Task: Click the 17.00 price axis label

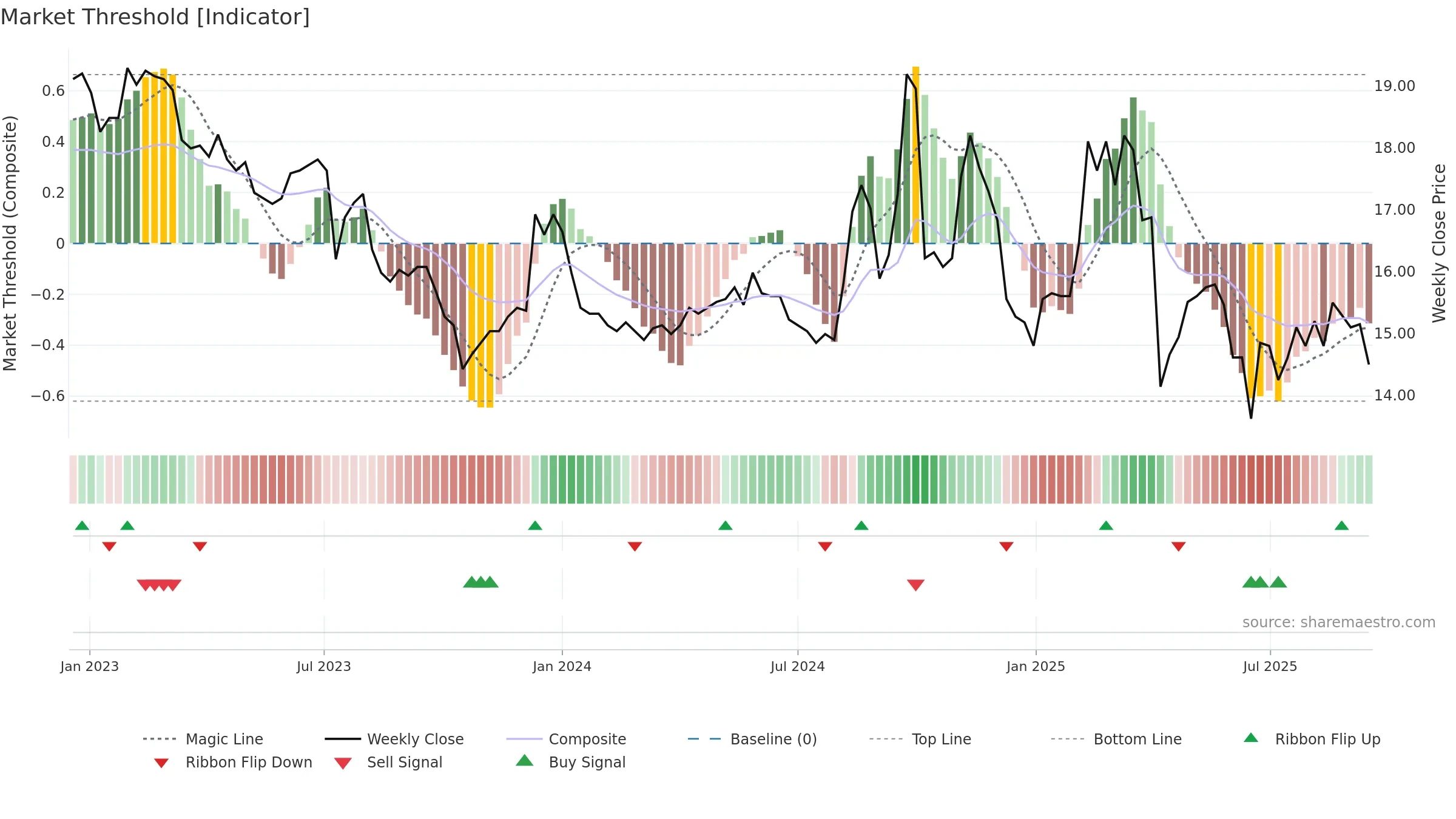Action: tap(1394, 210)
